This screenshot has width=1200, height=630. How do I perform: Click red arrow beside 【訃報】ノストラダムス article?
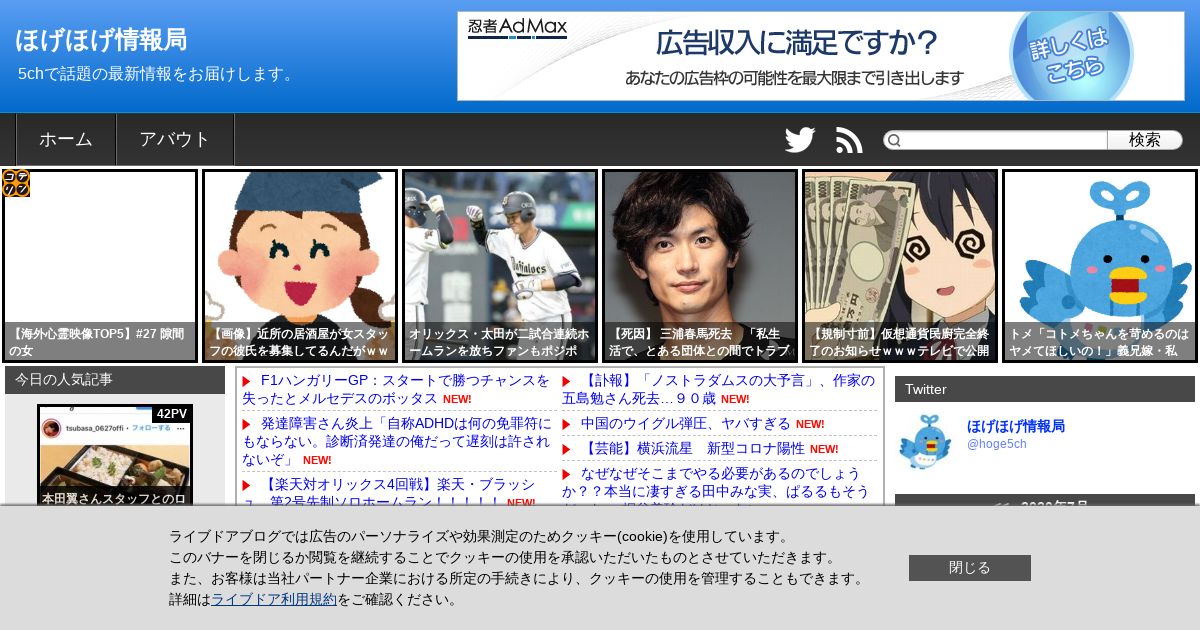click(x=566, y=381)
